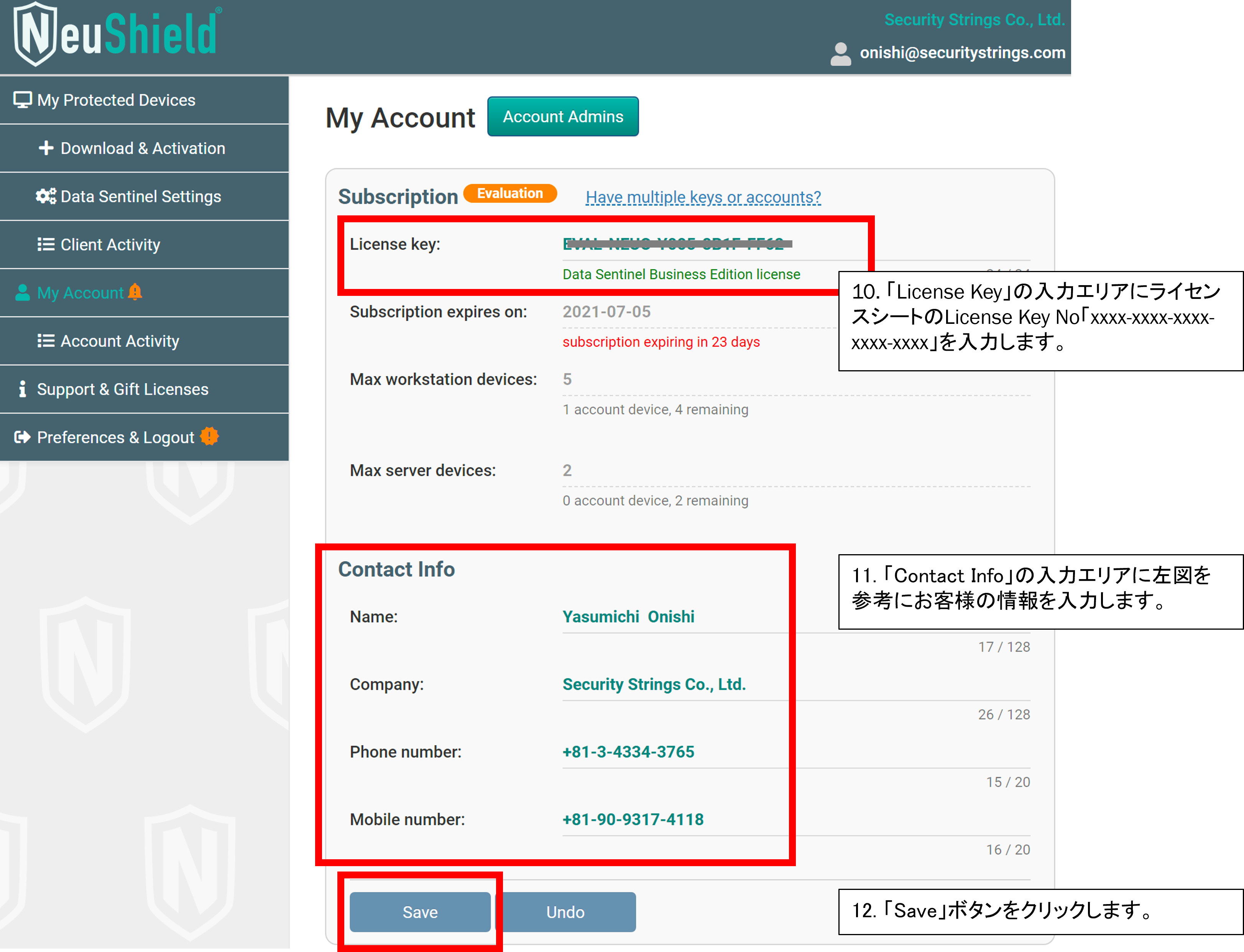This screenshot has width=1244, height=952.
Task: Click 'Data Sentinel Business Edition license' text
Action: [681, 274]
